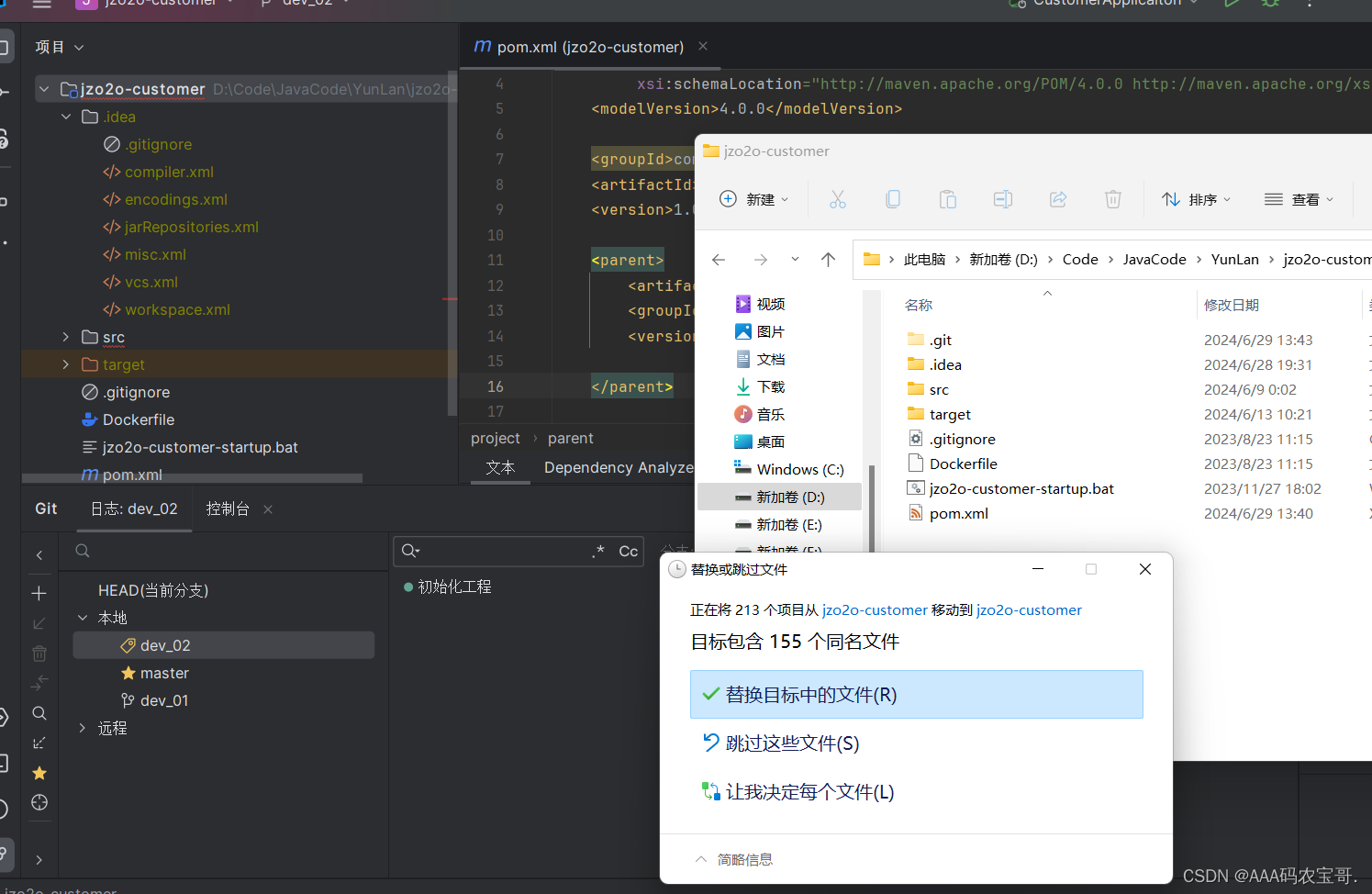Toggle Cc match case in Git log
Viewport: 1372px width, 894px height.
(628, 552)
